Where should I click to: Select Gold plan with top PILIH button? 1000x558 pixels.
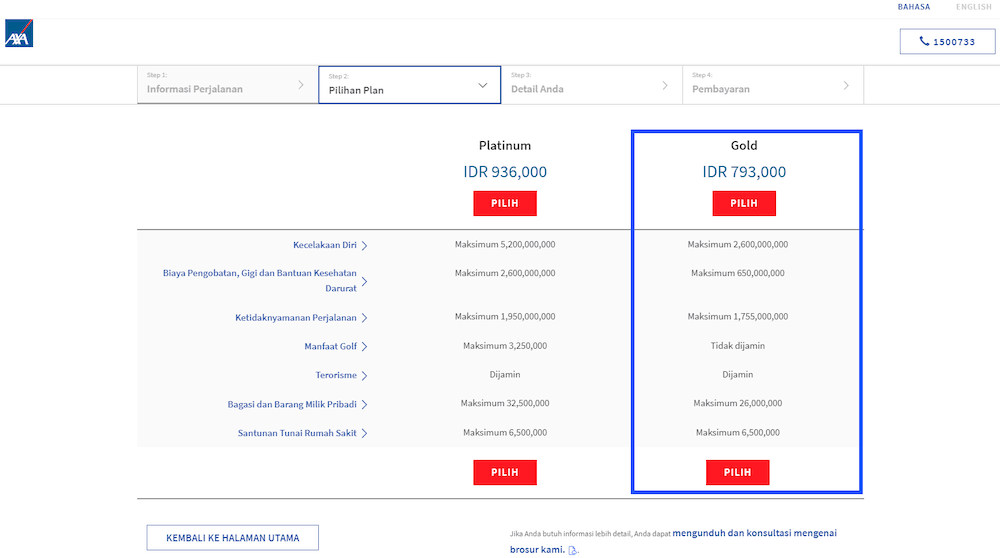(x=744, y=203)
